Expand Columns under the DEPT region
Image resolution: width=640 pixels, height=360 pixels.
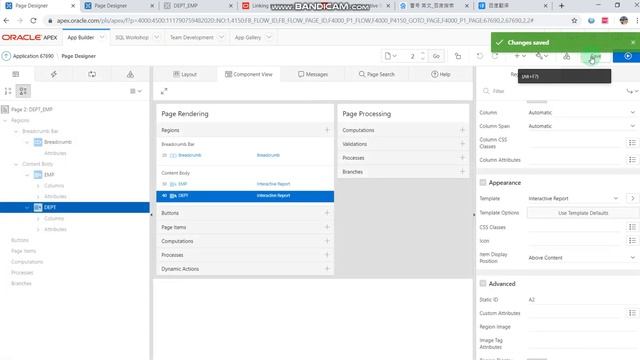38,219
